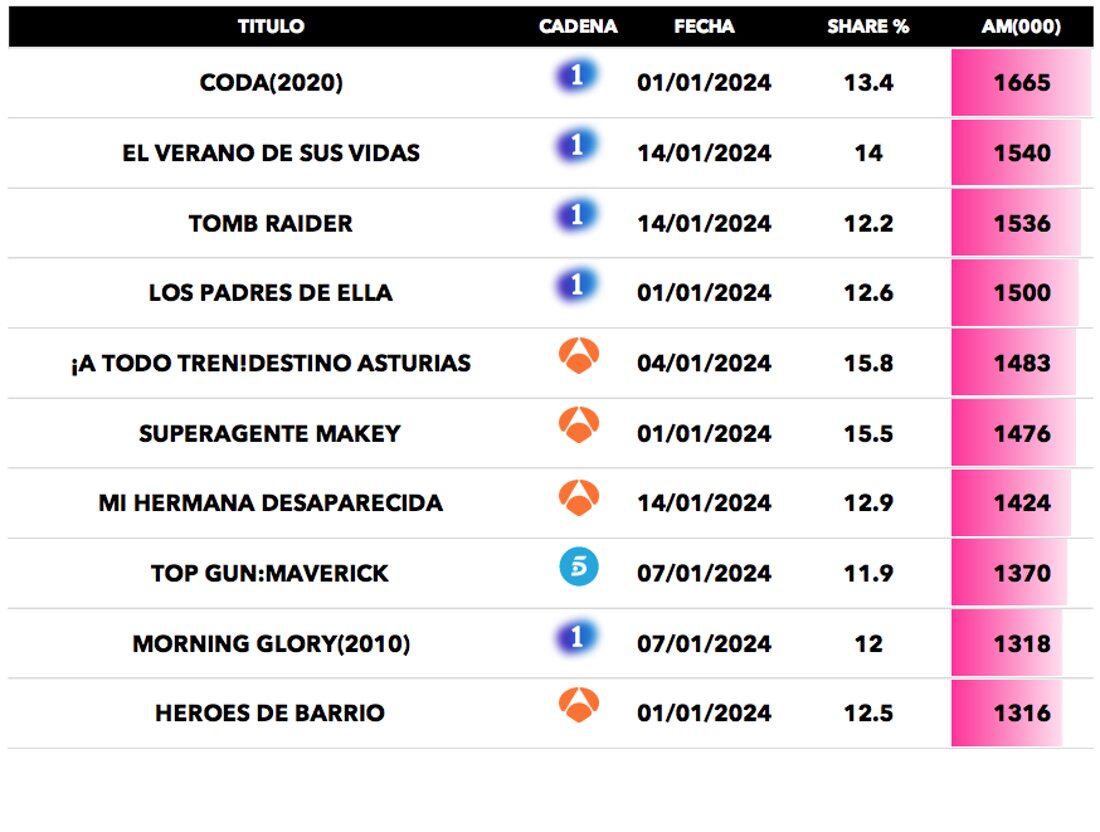Click La 1 logo in CODA(2020) row
1100x832 pixels.
coord(577,77)
